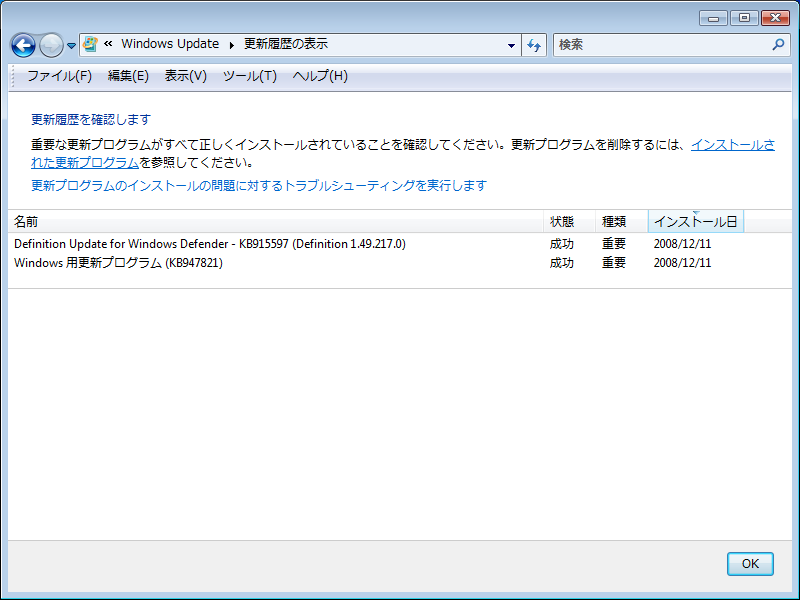
Task: Click 重要 type of the KB915597 row
Action: [x=614, y=244]
